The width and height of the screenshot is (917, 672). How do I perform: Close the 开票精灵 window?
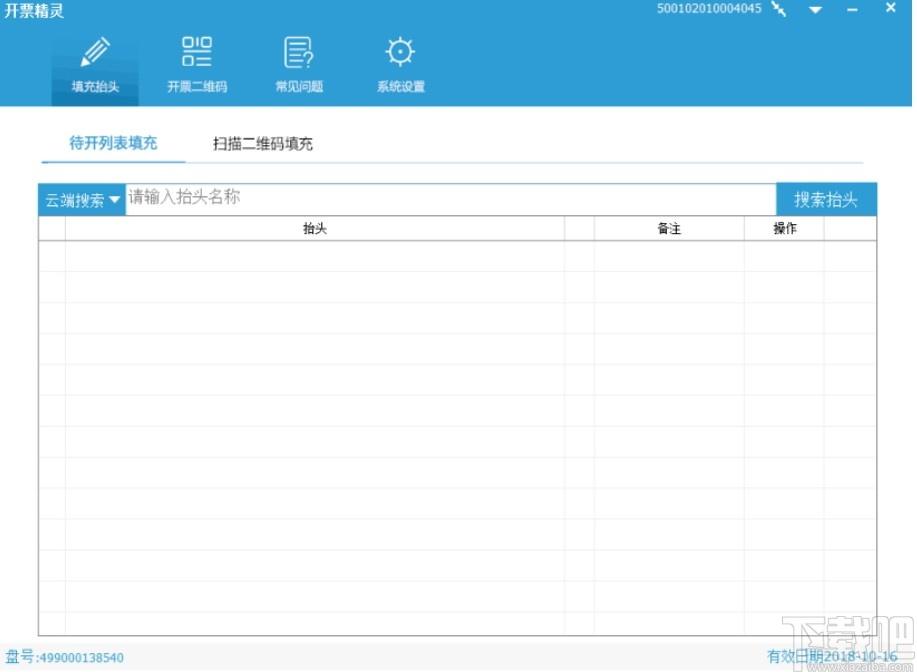[x=890, y=8]
